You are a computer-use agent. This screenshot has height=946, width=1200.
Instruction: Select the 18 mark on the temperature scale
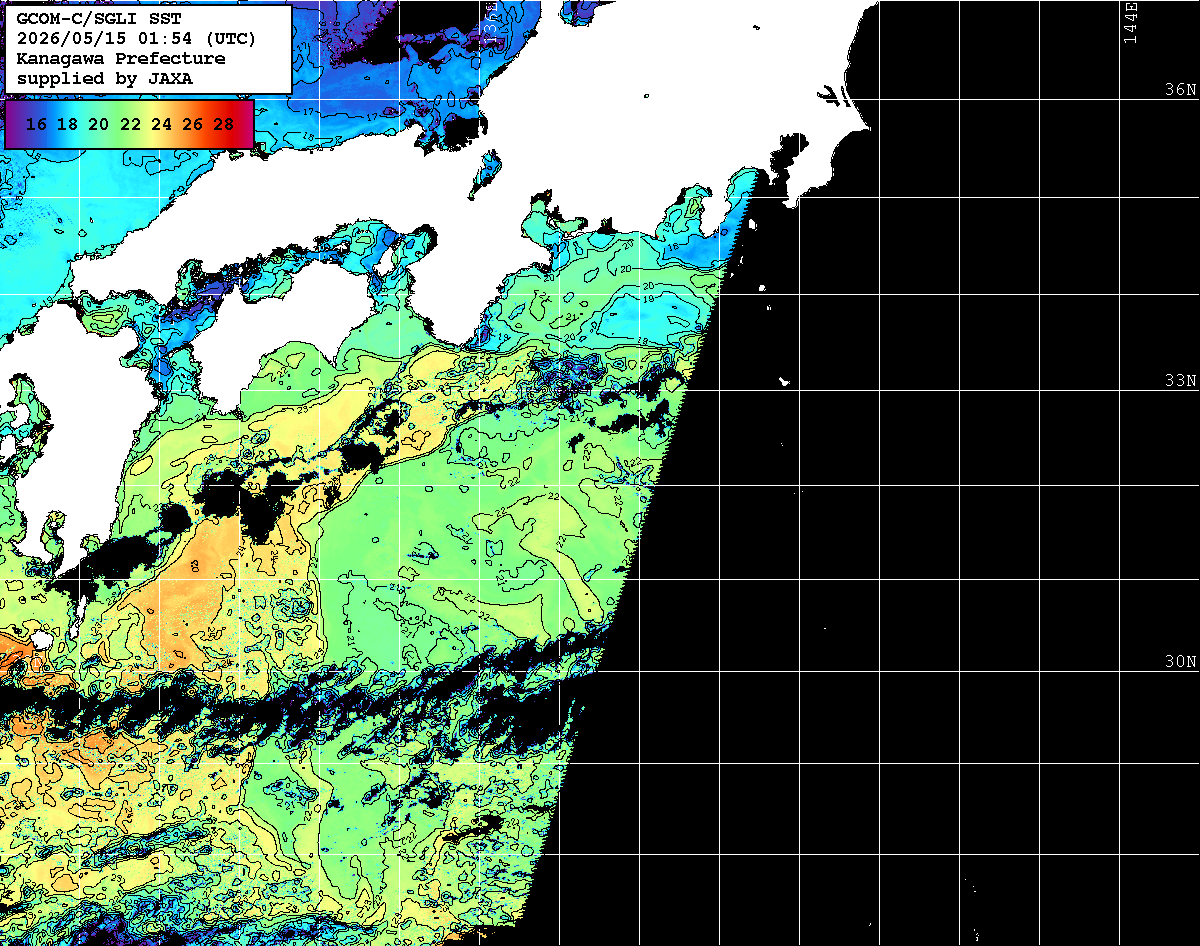tap(68, 124)
